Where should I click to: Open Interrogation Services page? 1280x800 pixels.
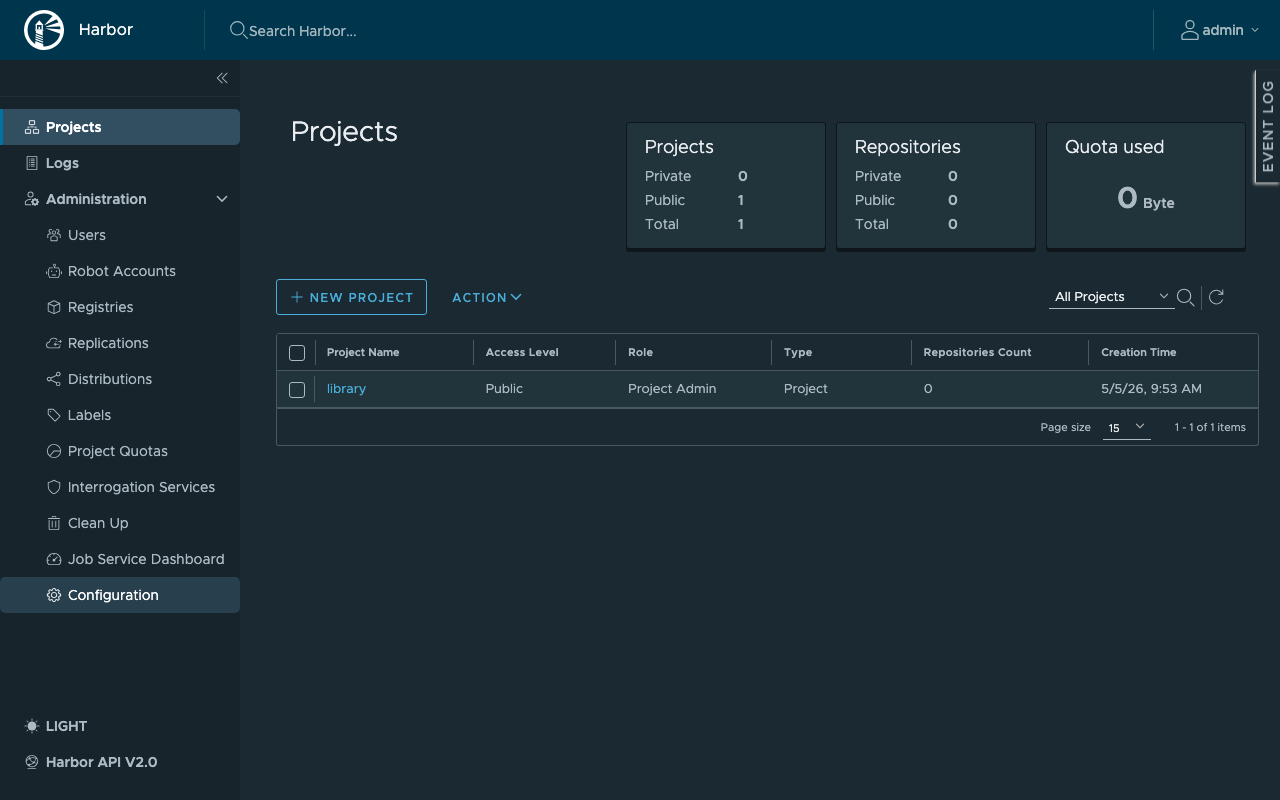point(120,487)
